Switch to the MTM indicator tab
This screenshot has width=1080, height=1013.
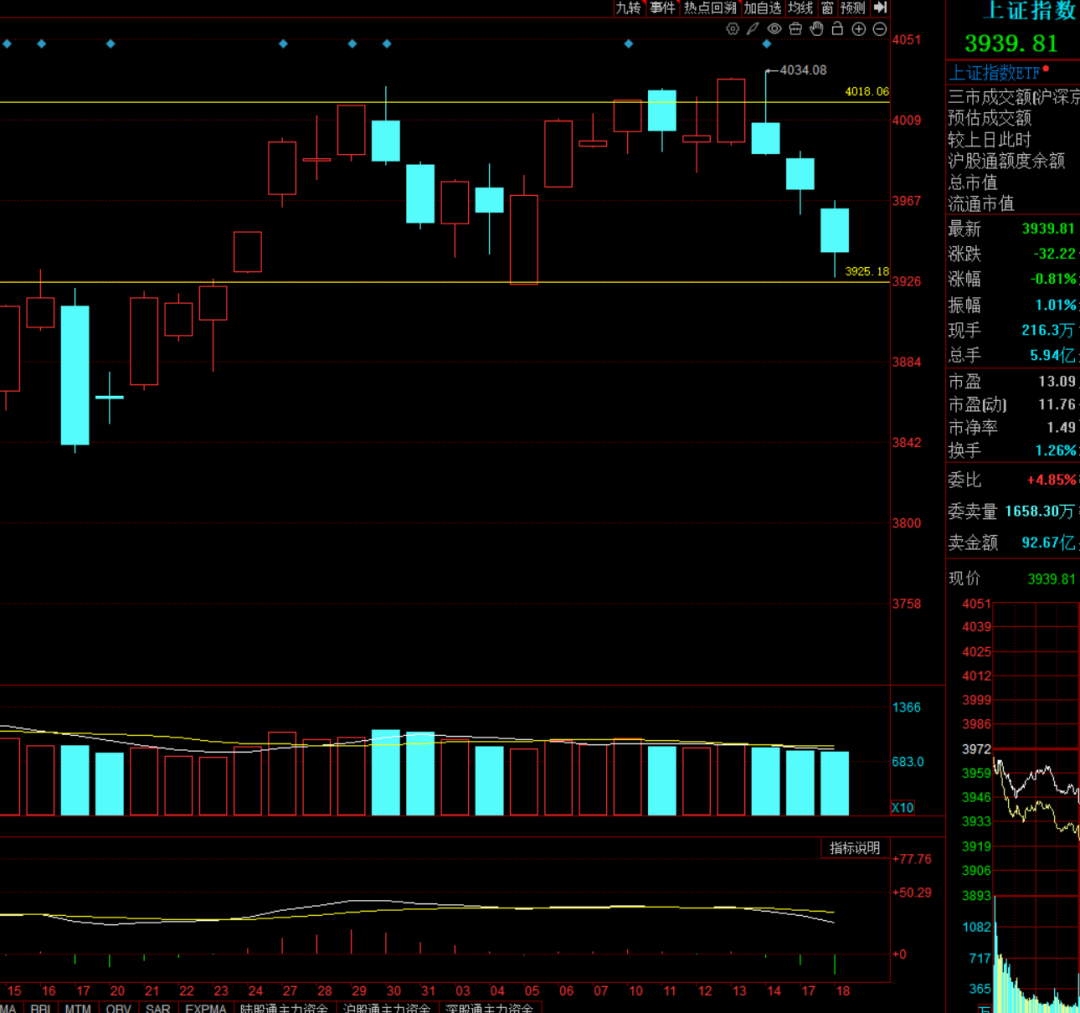click(78, 1007)
